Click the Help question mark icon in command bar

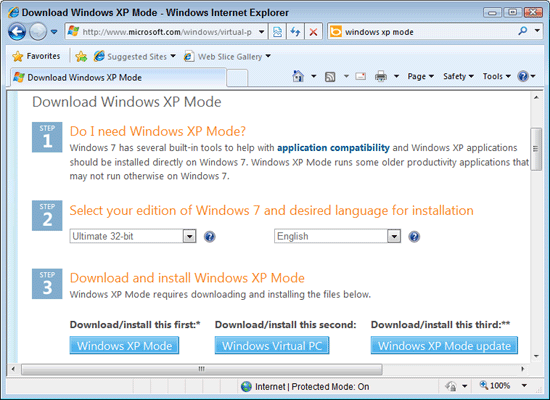[523, 76]
